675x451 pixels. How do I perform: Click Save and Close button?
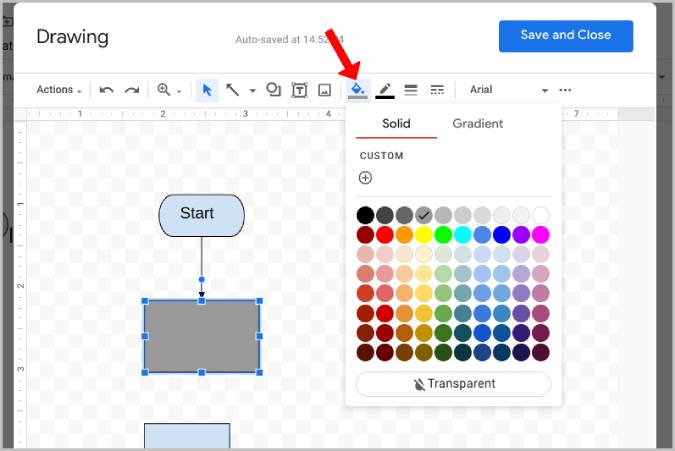point(566,36)
